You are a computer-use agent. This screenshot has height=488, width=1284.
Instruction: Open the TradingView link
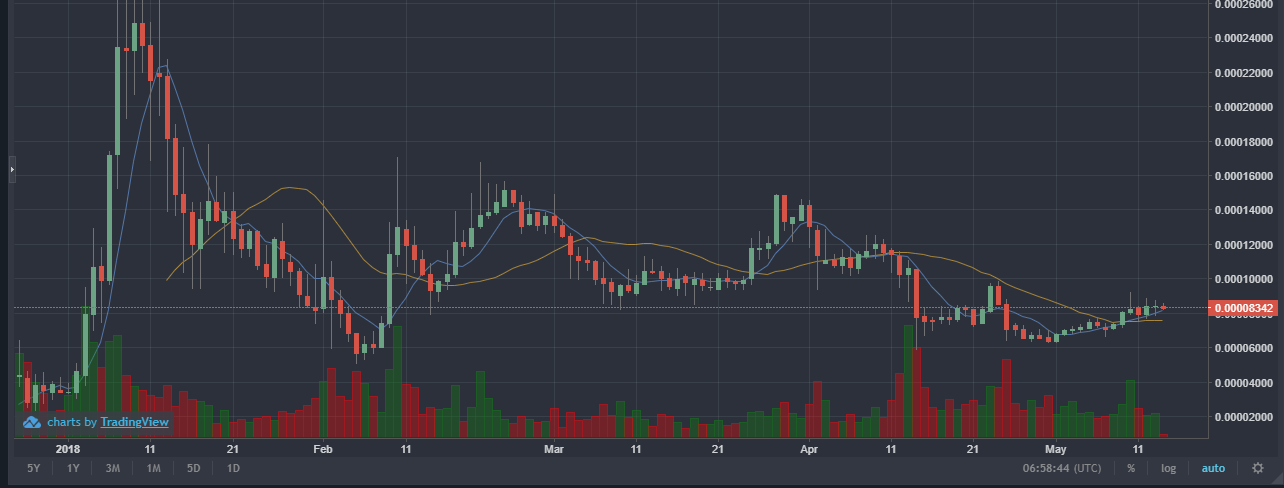point(135,423)
